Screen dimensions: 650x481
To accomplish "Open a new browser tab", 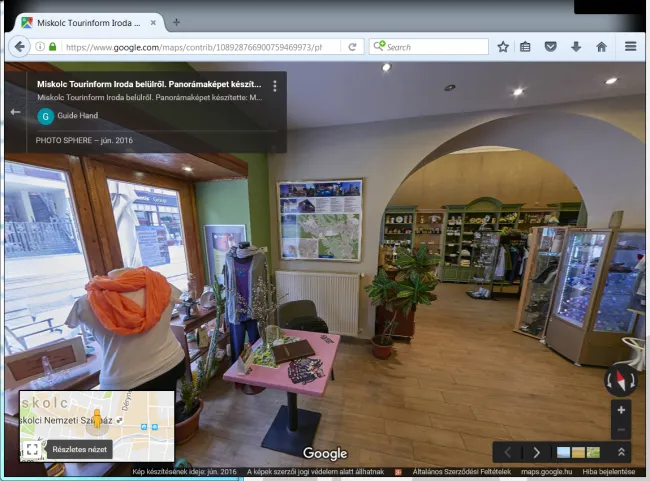I will point(176,22).
